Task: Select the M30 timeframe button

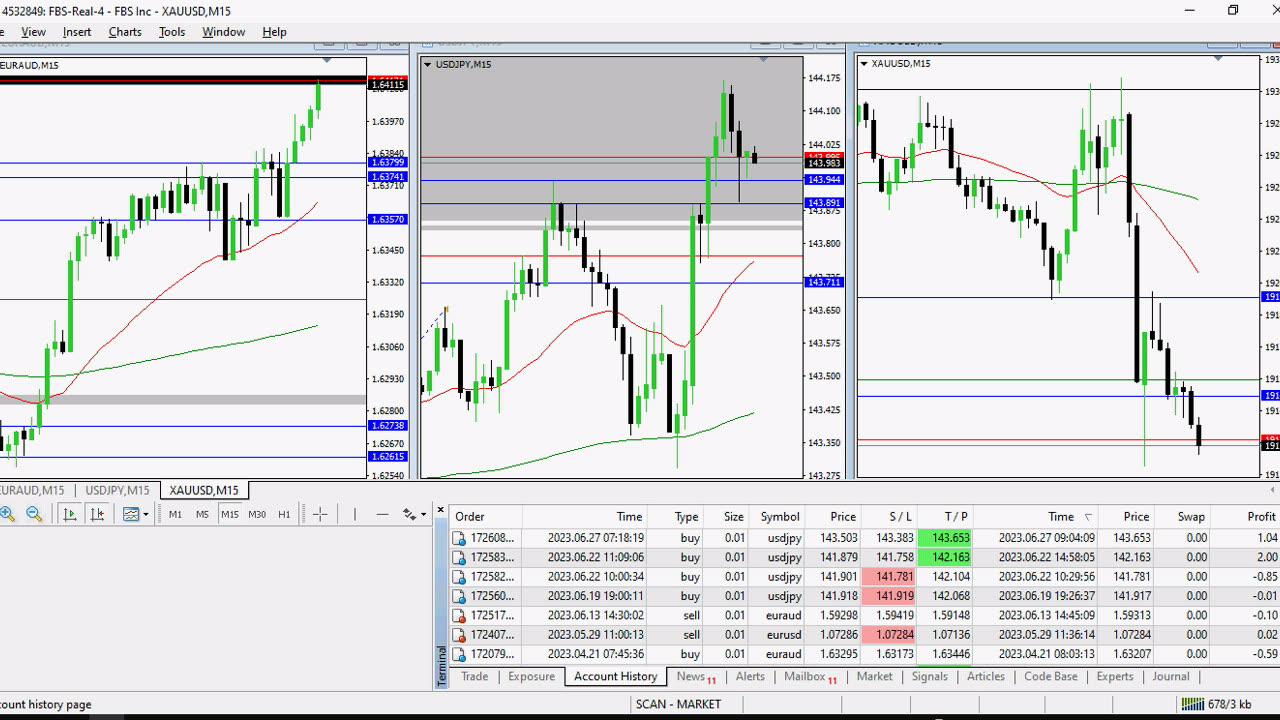Action: pos(257,514)
